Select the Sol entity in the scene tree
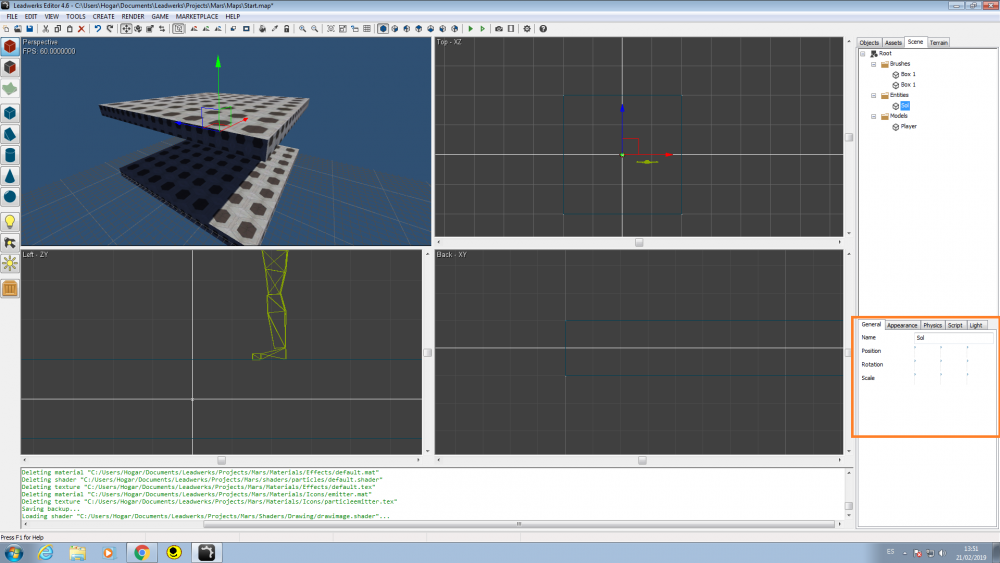The width and height of the screenshot is (1000, 563). (904, 106)
